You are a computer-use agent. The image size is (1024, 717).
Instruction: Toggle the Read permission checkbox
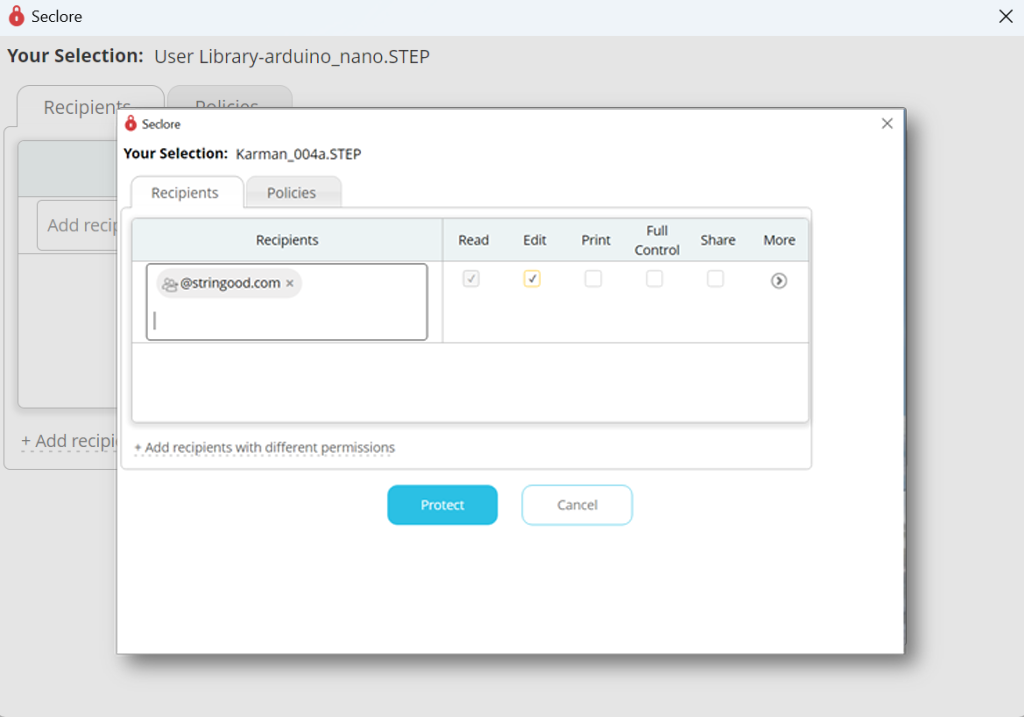tap(471, 279)
